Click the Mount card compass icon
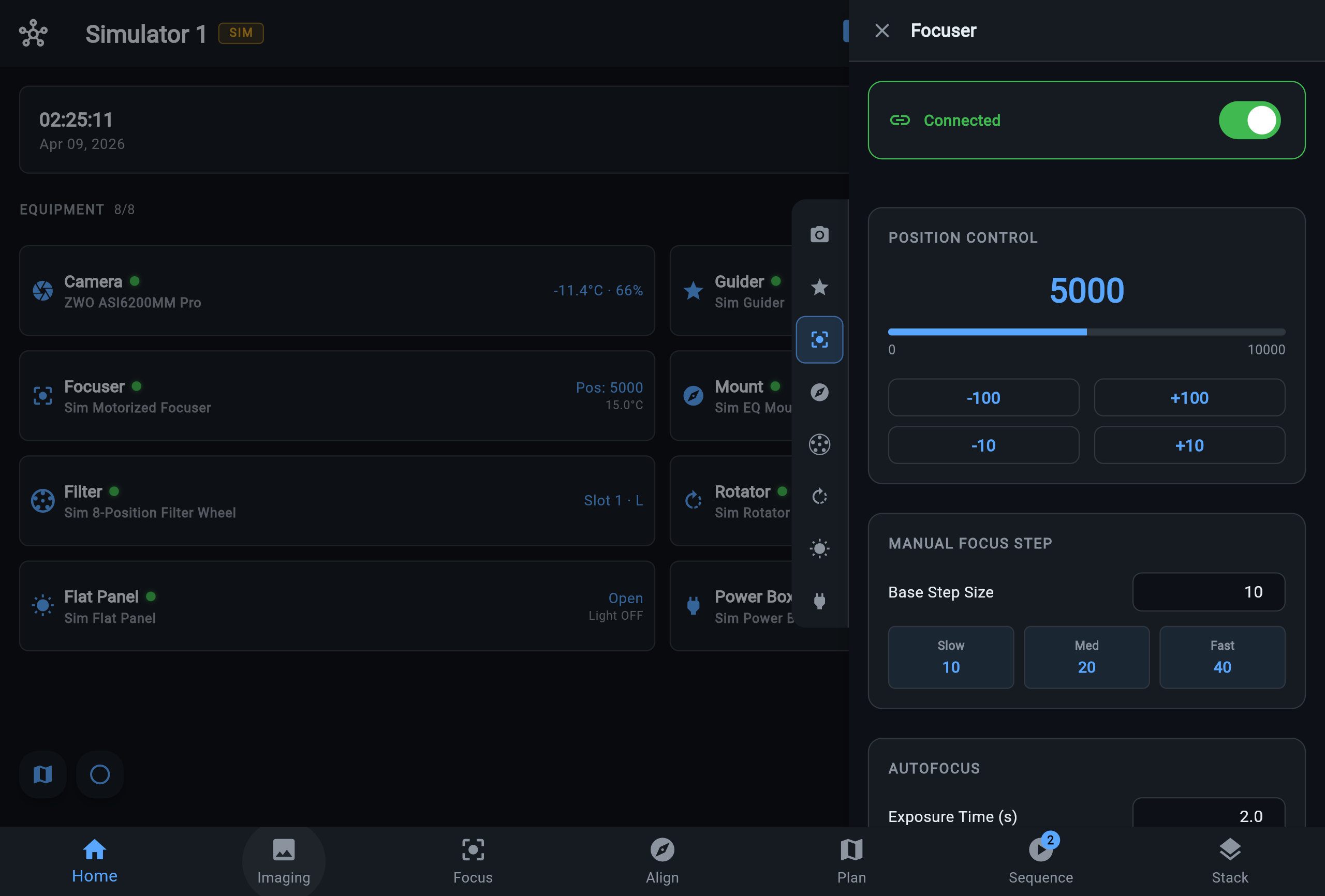This screenshot has height=896, width=1325. click(693, 396)
